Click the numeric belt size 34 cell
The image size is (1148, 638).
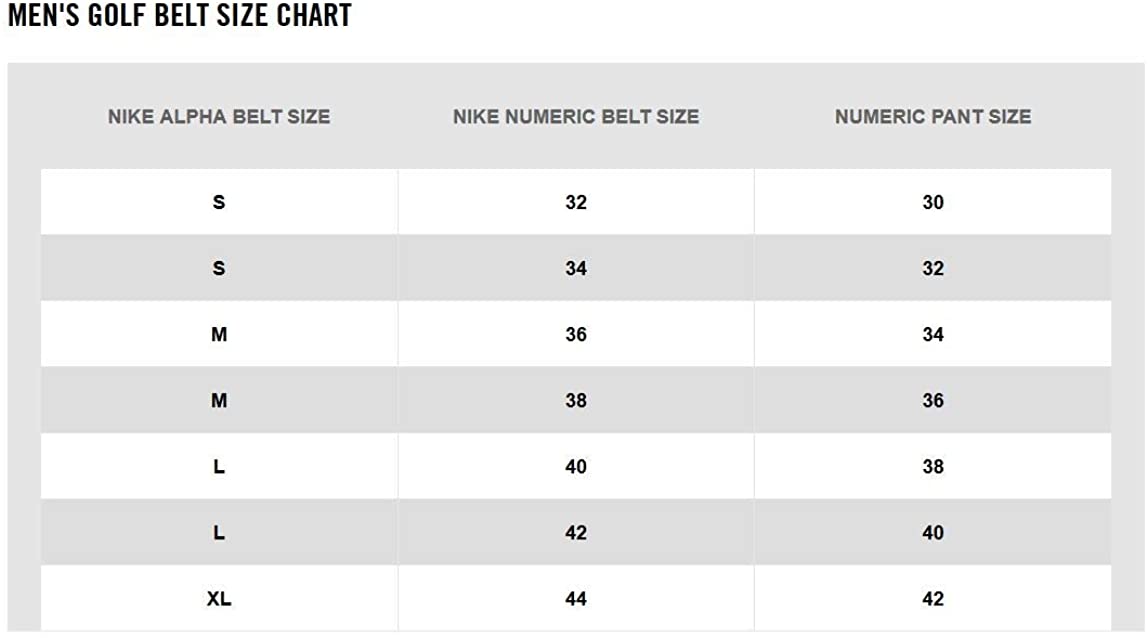coord(576,268)
